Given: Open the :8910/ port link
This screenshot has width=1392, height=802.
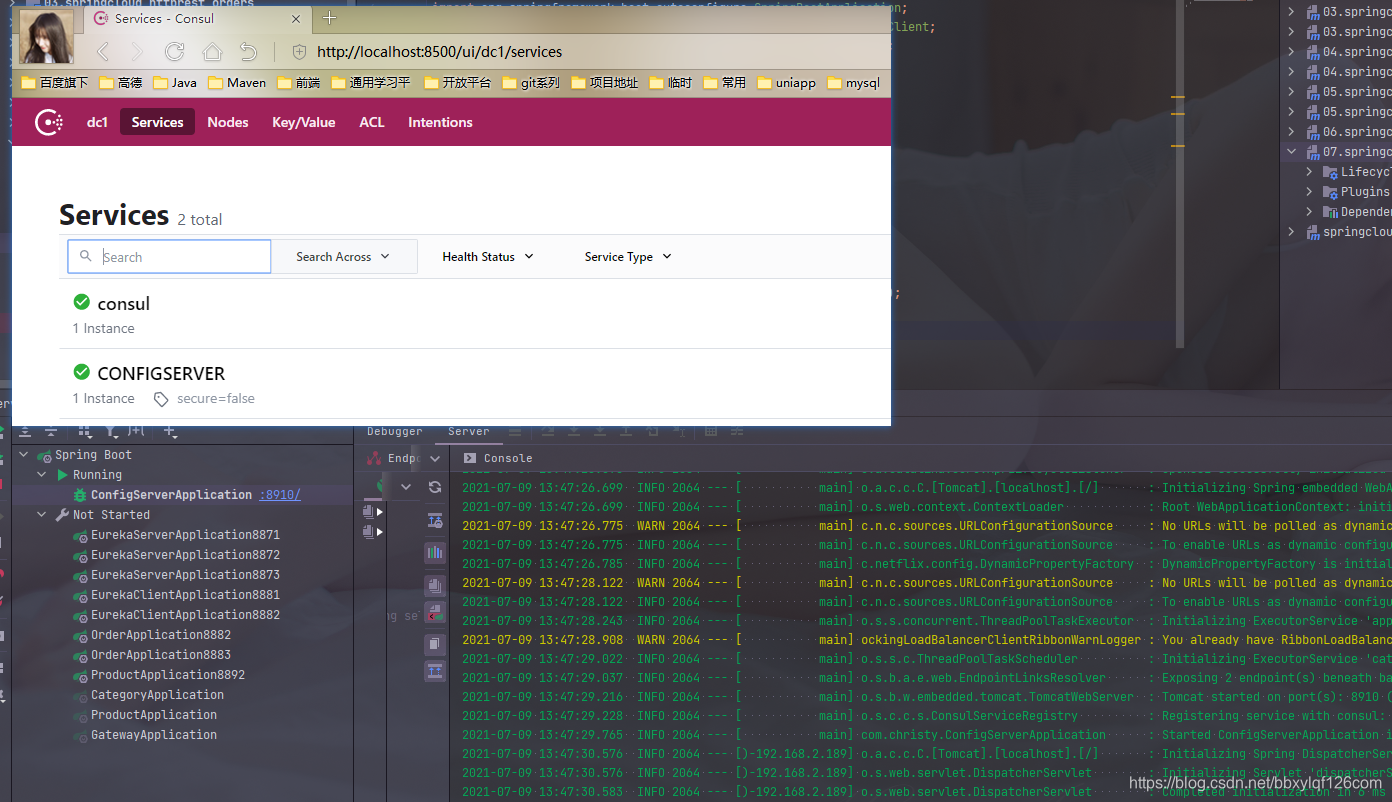Looking at the screenshot, I should tap(280, 495).
